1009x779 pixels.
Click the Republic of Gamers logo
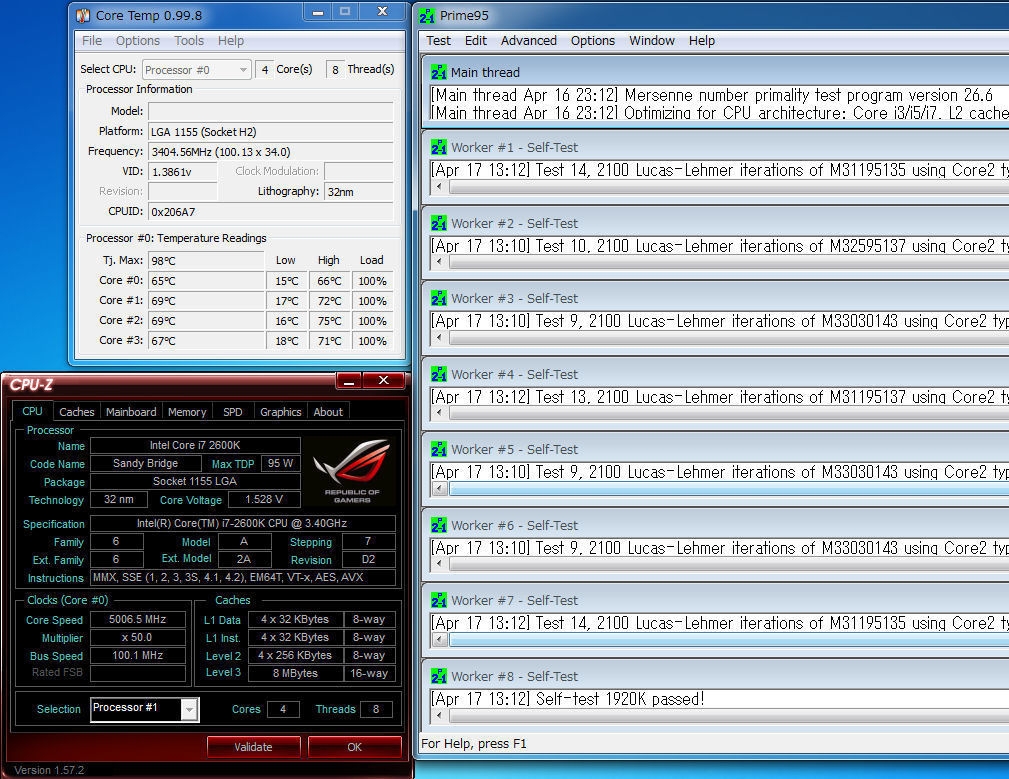351,470
